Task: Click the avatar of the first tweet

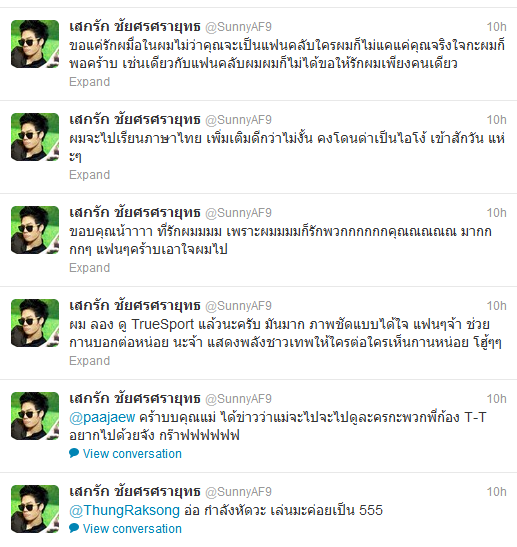Action: (35, 44)
